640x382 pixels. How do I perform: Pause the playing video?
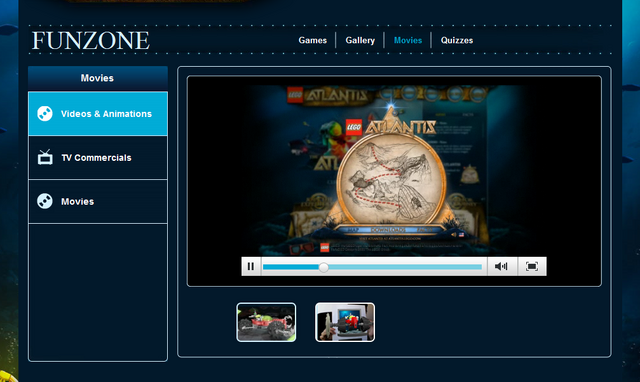tap(251, 267)
